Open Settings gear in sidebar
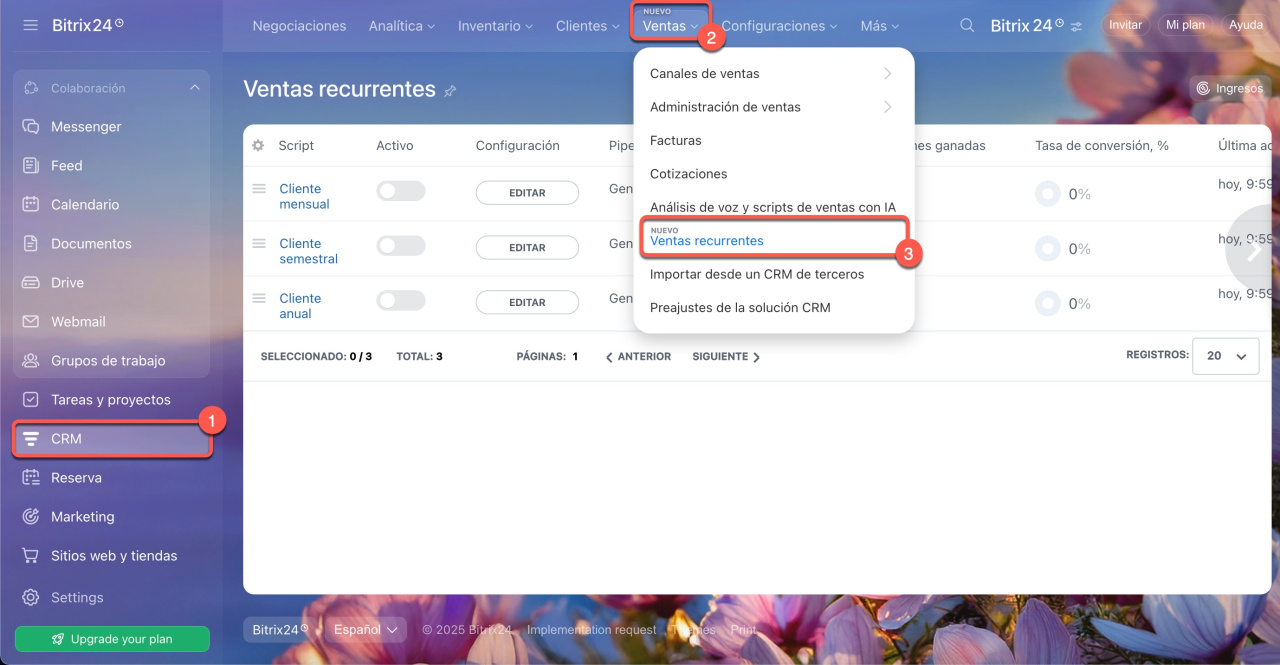 click(x=31, y=597)
